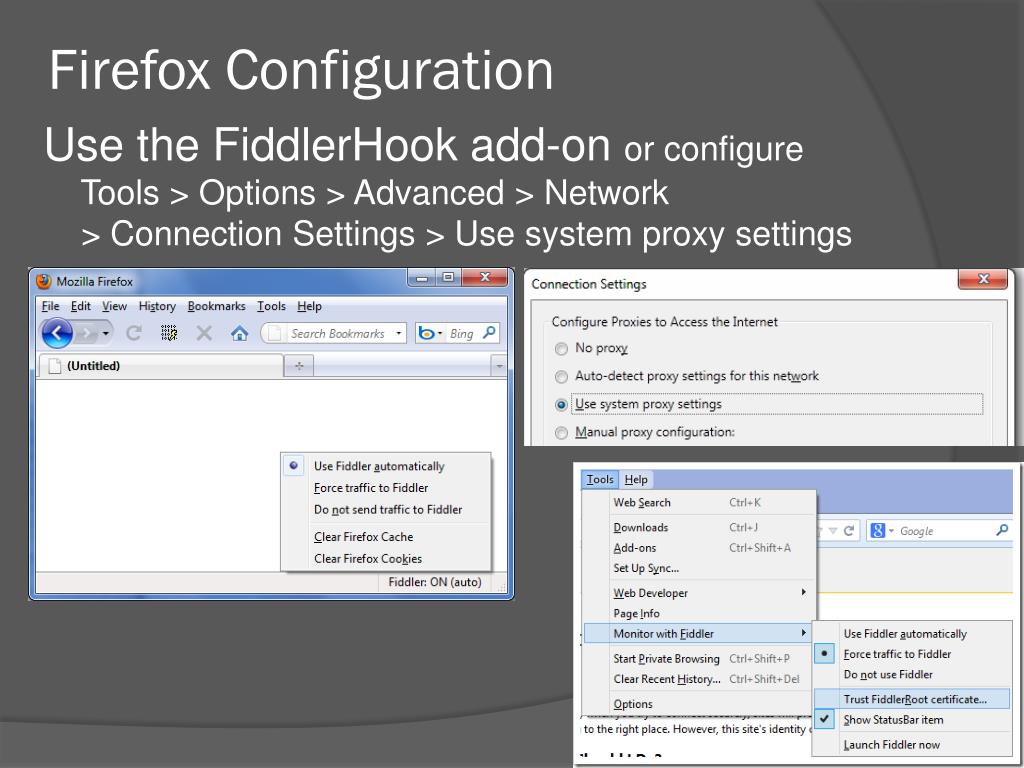Open the Help menu beside open Tools menu

tap(635, 479)
